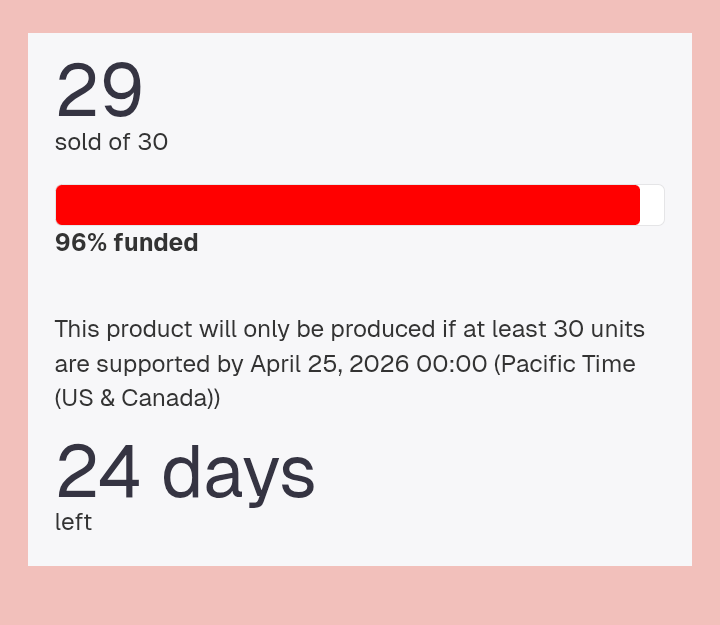This screenshot has height=625, width=720.
Task: Click the large '29' units sold number
Action: point(99,89)
